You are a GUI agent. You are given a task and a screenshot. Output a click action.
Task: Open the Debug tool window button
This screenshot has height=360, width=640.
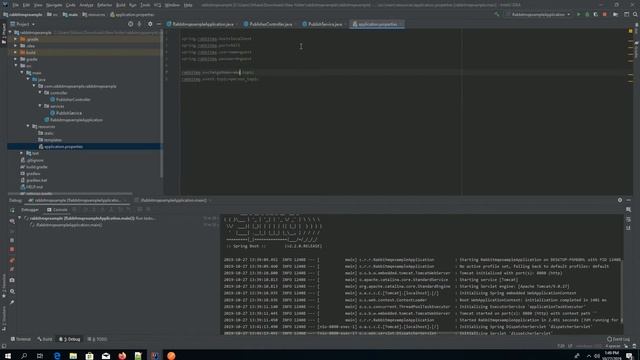point(70,339)
